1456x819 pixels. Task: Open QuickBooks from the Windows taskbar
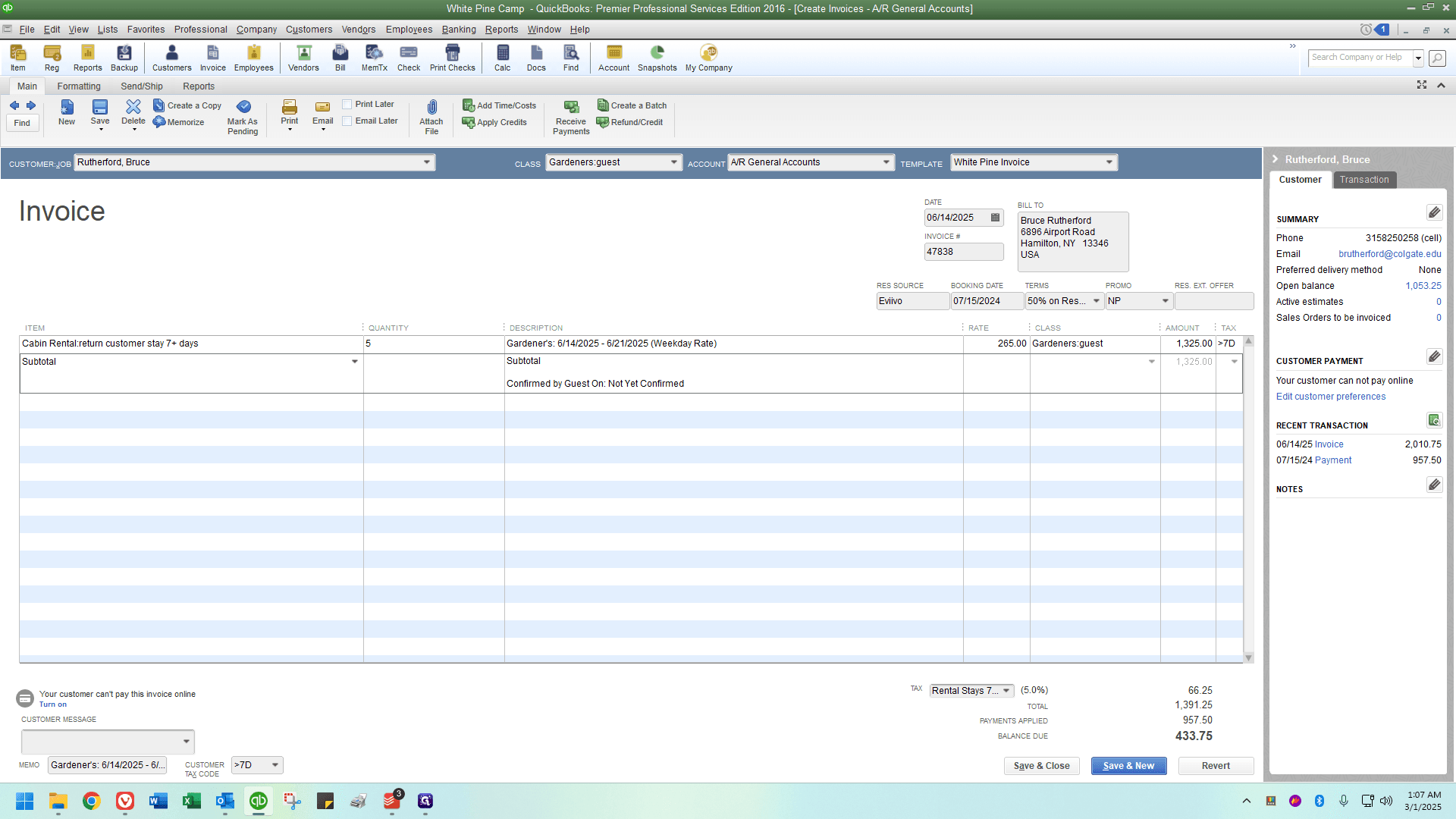(x=259, y=801)
